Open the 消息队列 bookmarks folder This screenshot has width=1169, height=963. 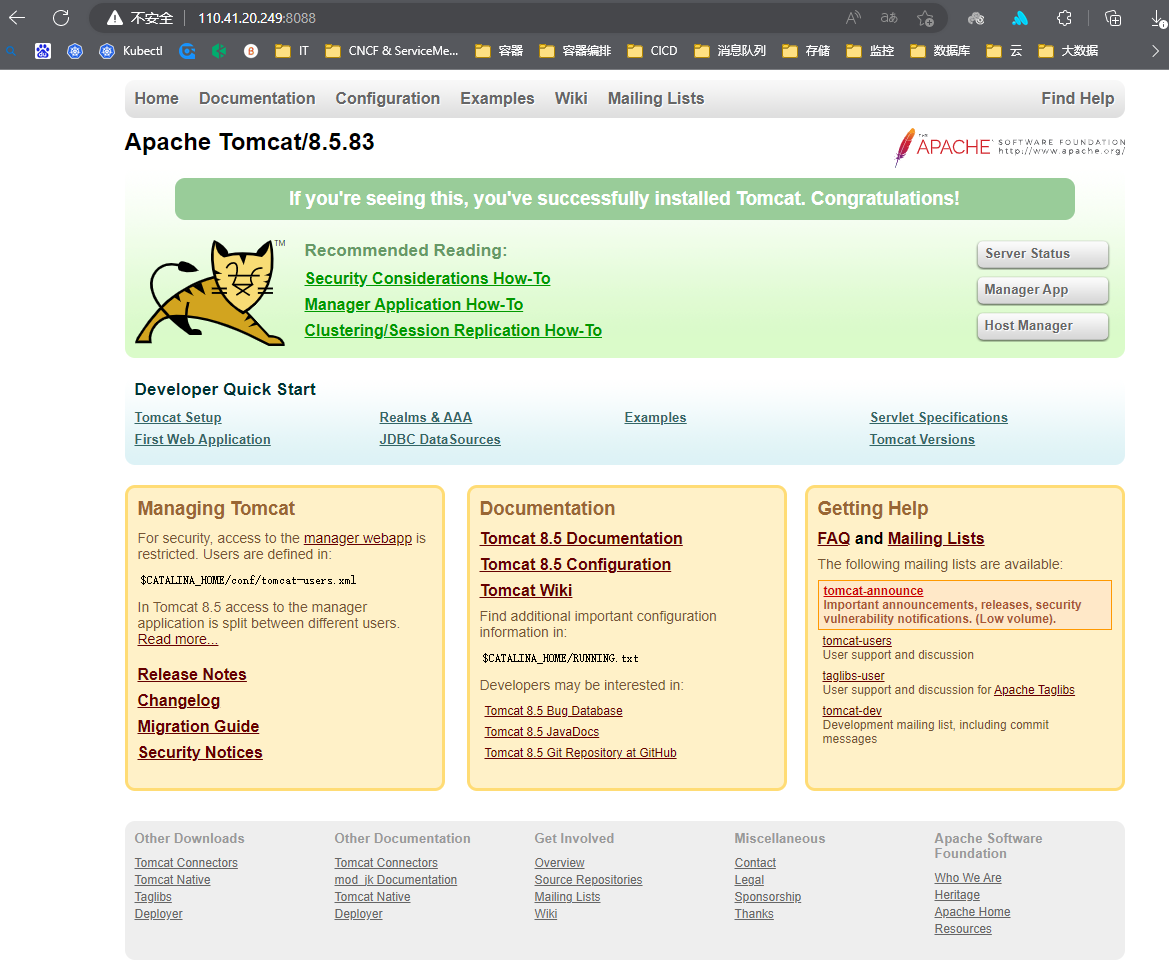(730, 51)
